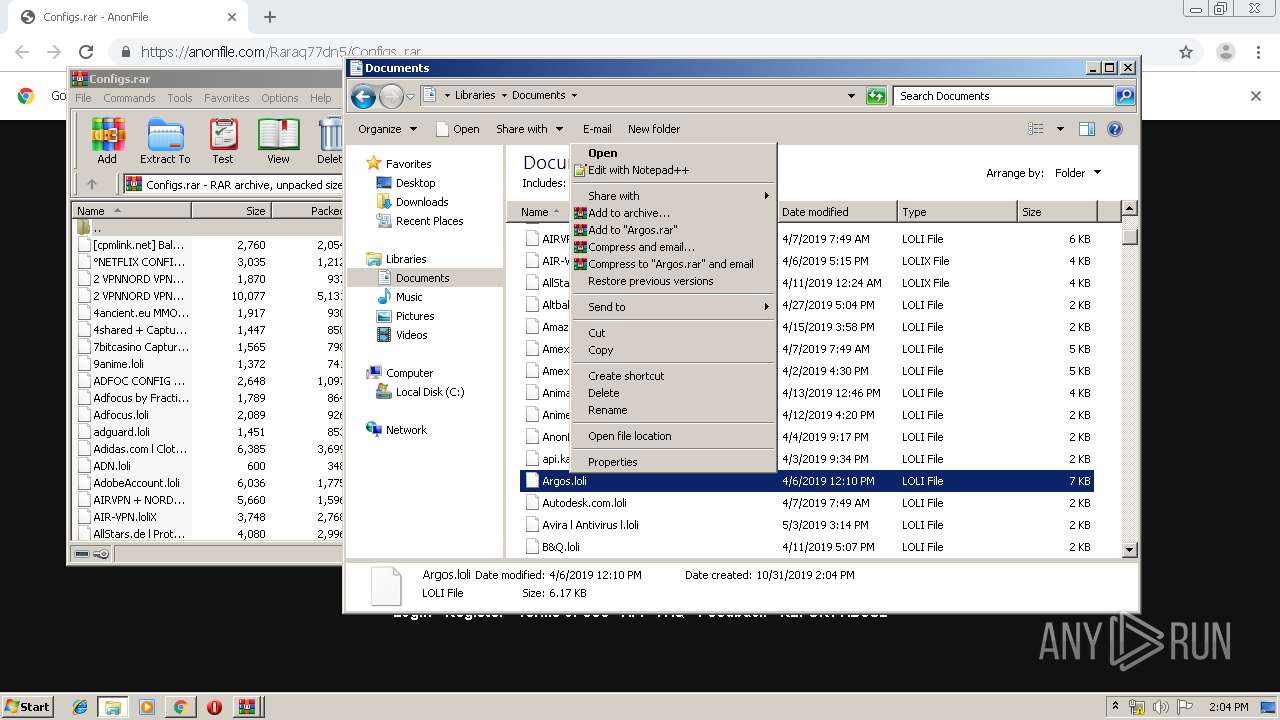Select Add to "Argos.rar"
This screenshot has width=1280, height=720.
[673, 230]
